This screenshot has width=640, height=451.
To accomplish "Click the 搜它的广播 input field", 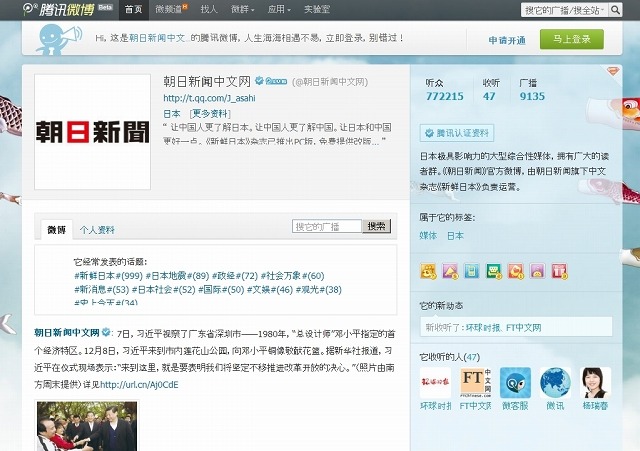I will click(327, 226).
